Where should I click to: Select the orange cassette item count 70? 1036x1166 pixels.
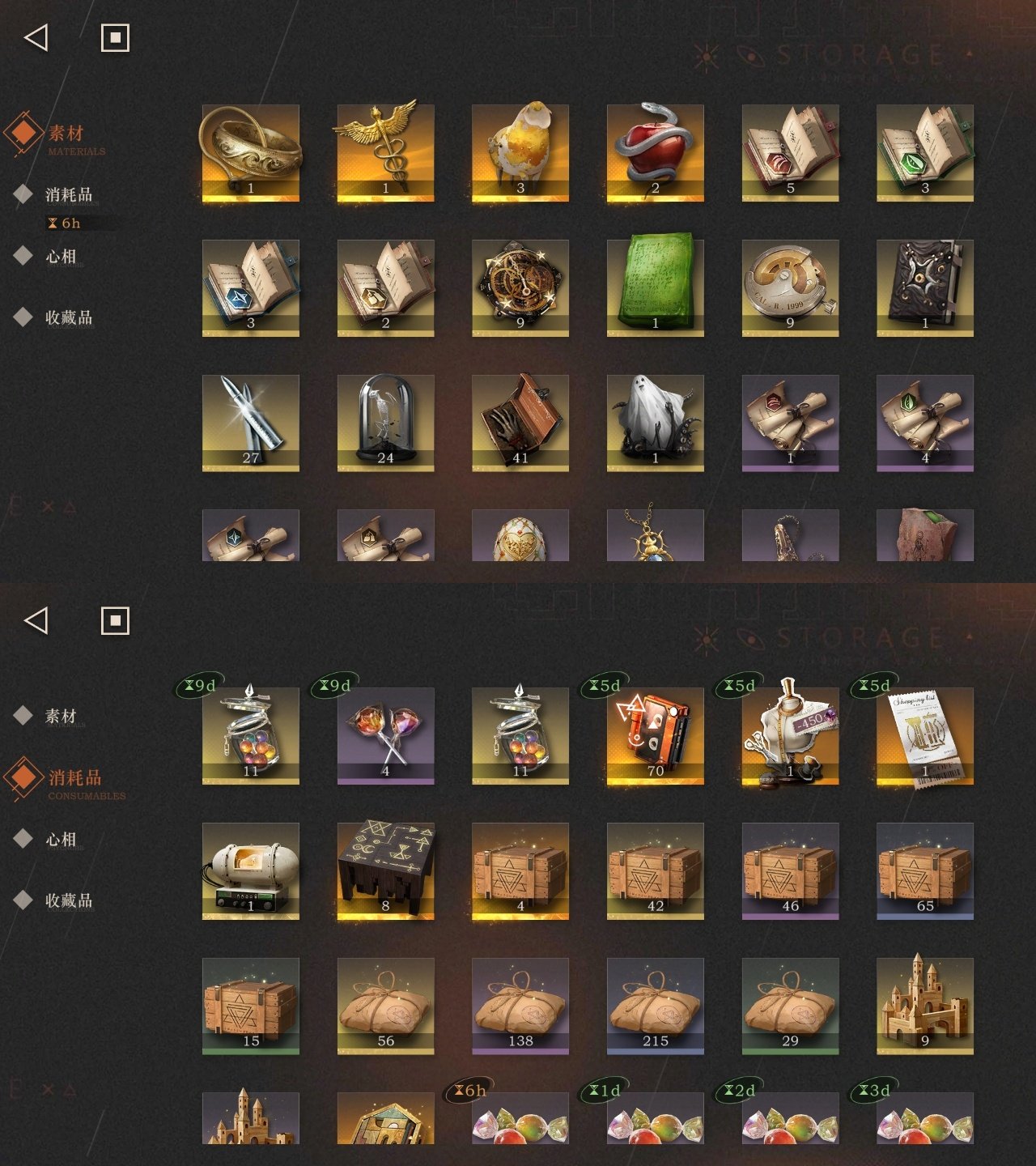656,736
